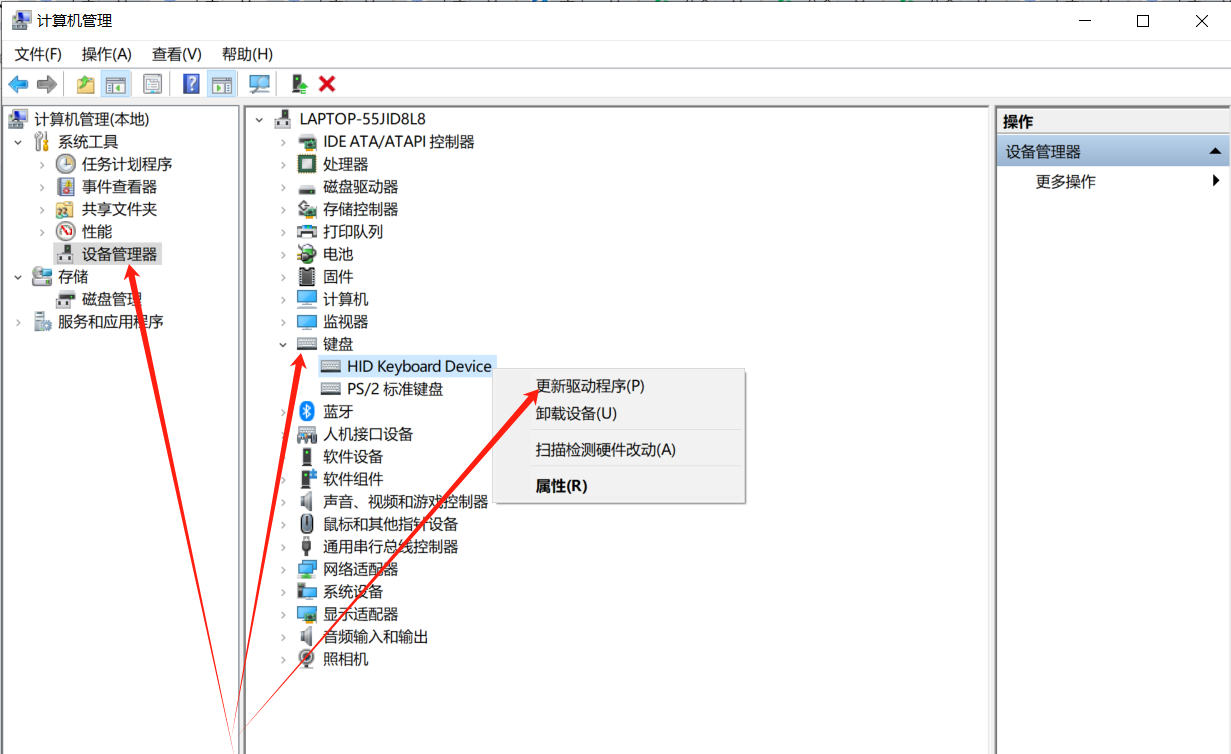The height and width of the screenshot is (754, 1231).
Task: Select the 软件组件 category label
Action: 353,479
